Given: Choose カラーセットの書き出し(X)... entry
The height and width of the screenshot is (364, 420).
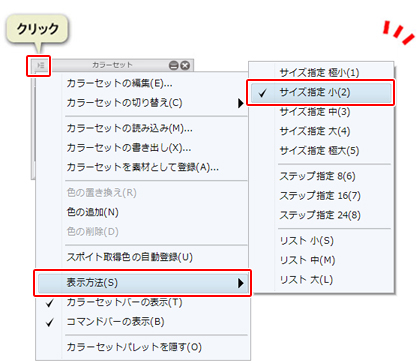Looking at the screenshot, I should 129,148.
